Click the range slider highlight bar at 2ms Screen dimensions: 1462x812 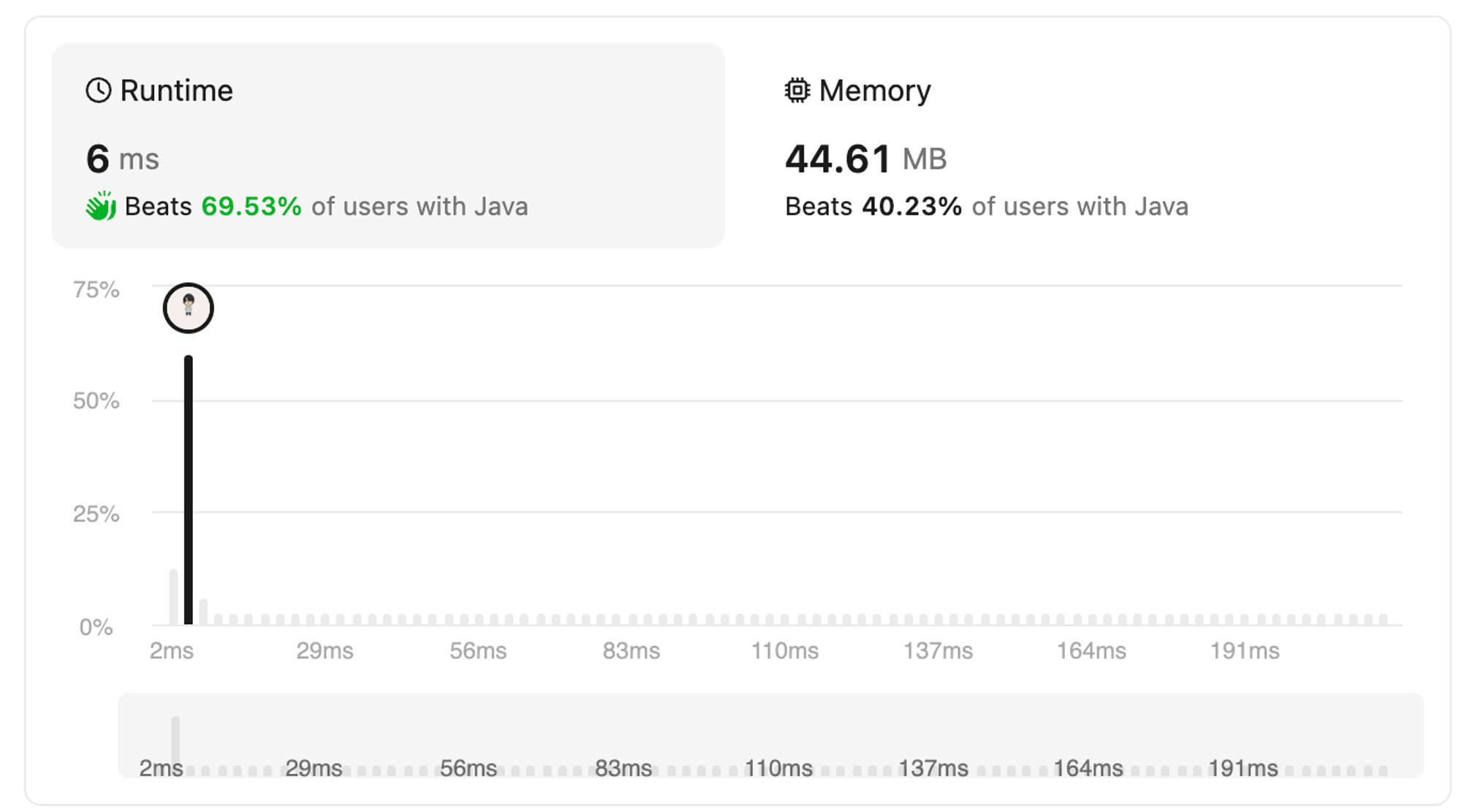175,741
